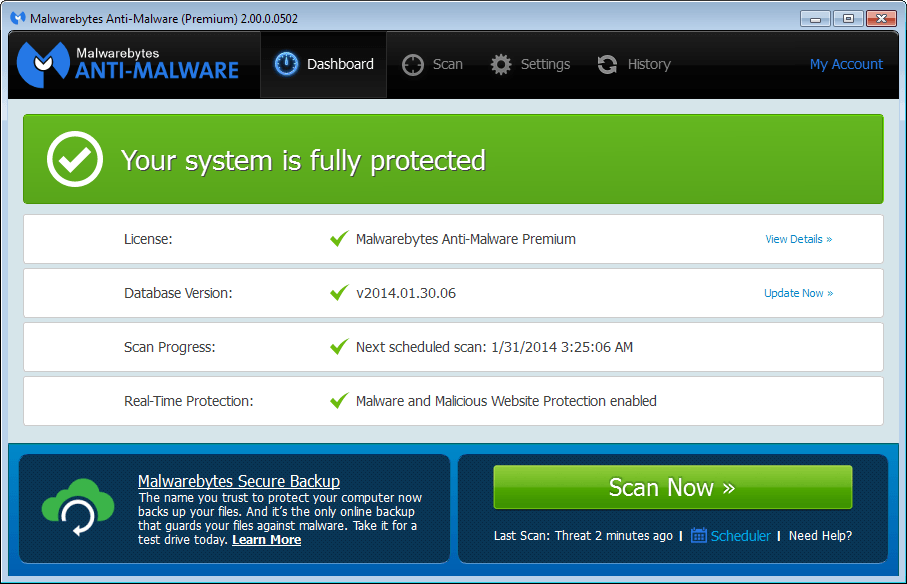
Task: Select the Dashboard clock icon
Action: (286, 63)
